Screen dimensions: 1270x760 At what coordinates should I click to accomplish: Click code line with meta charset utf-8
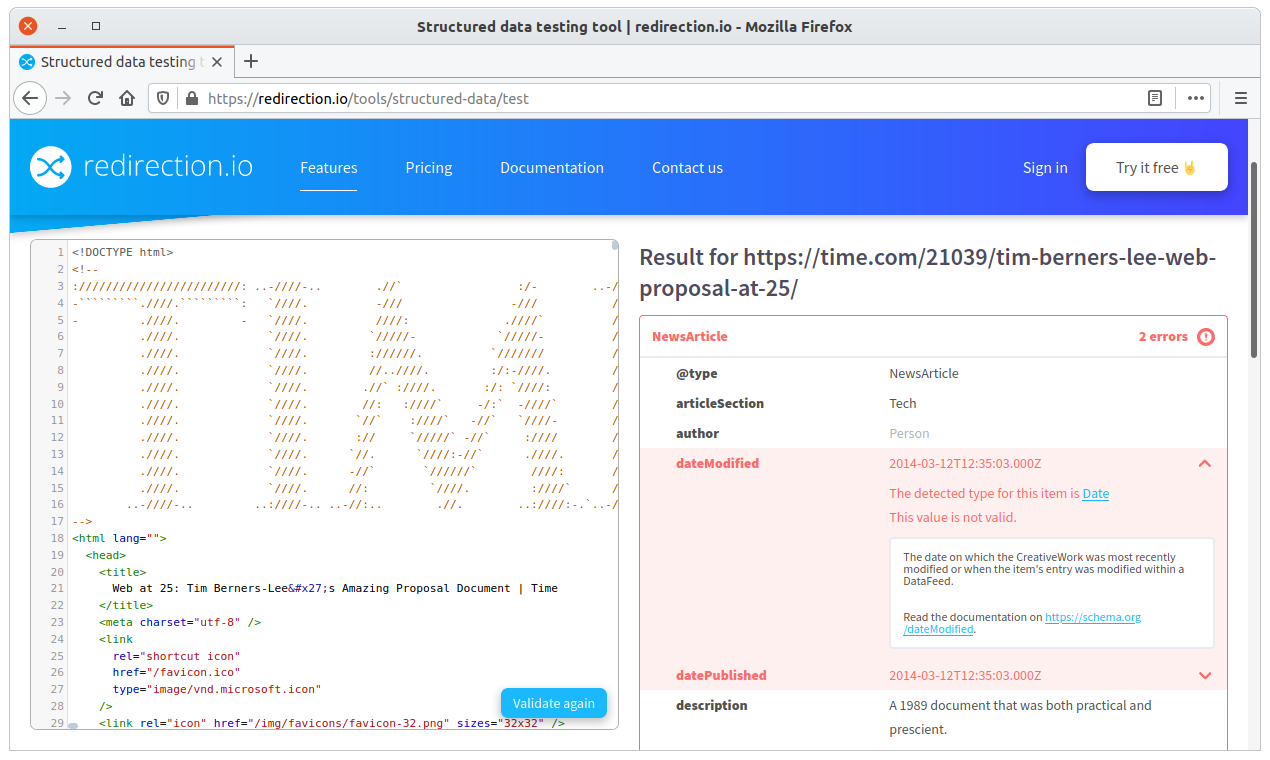point(180,622)
